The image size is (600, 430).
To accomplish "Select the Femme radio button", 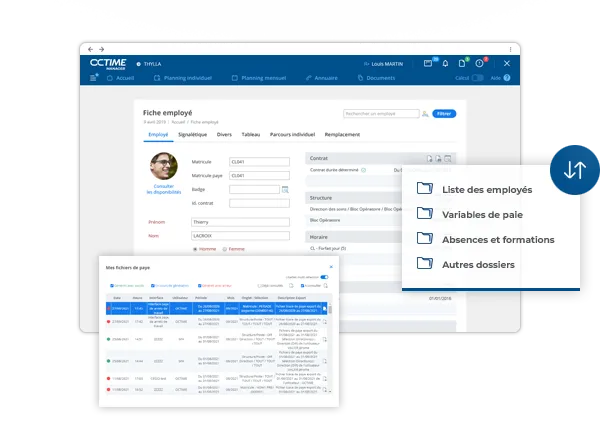I will point(225,249).
